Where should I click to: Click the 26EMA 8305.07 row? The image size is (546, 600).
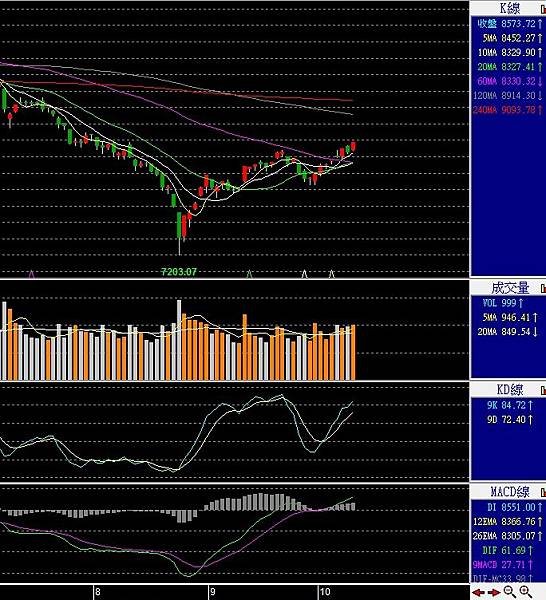508,536
